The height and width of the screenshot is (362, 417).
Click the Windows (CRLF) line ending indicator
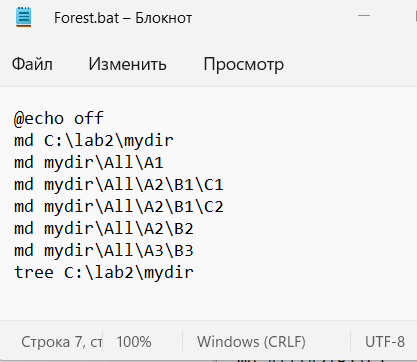coord(251,342)
